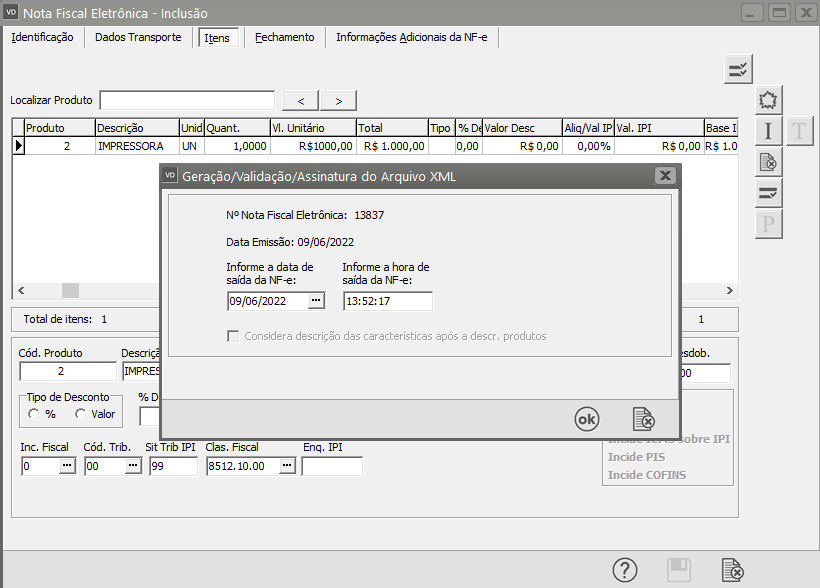
Task: Switch to the Fechamento tab
Action: (284, 38)
